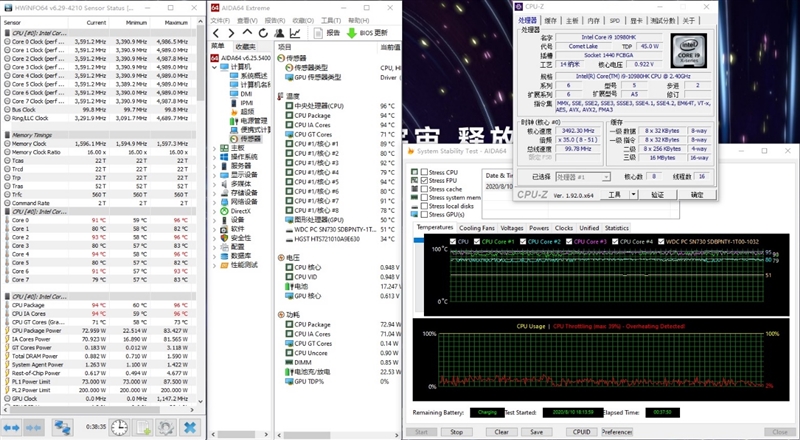Expand the 显示设备 tree node
The height and width of the screenshot is (440, 800).
(213, 175)
